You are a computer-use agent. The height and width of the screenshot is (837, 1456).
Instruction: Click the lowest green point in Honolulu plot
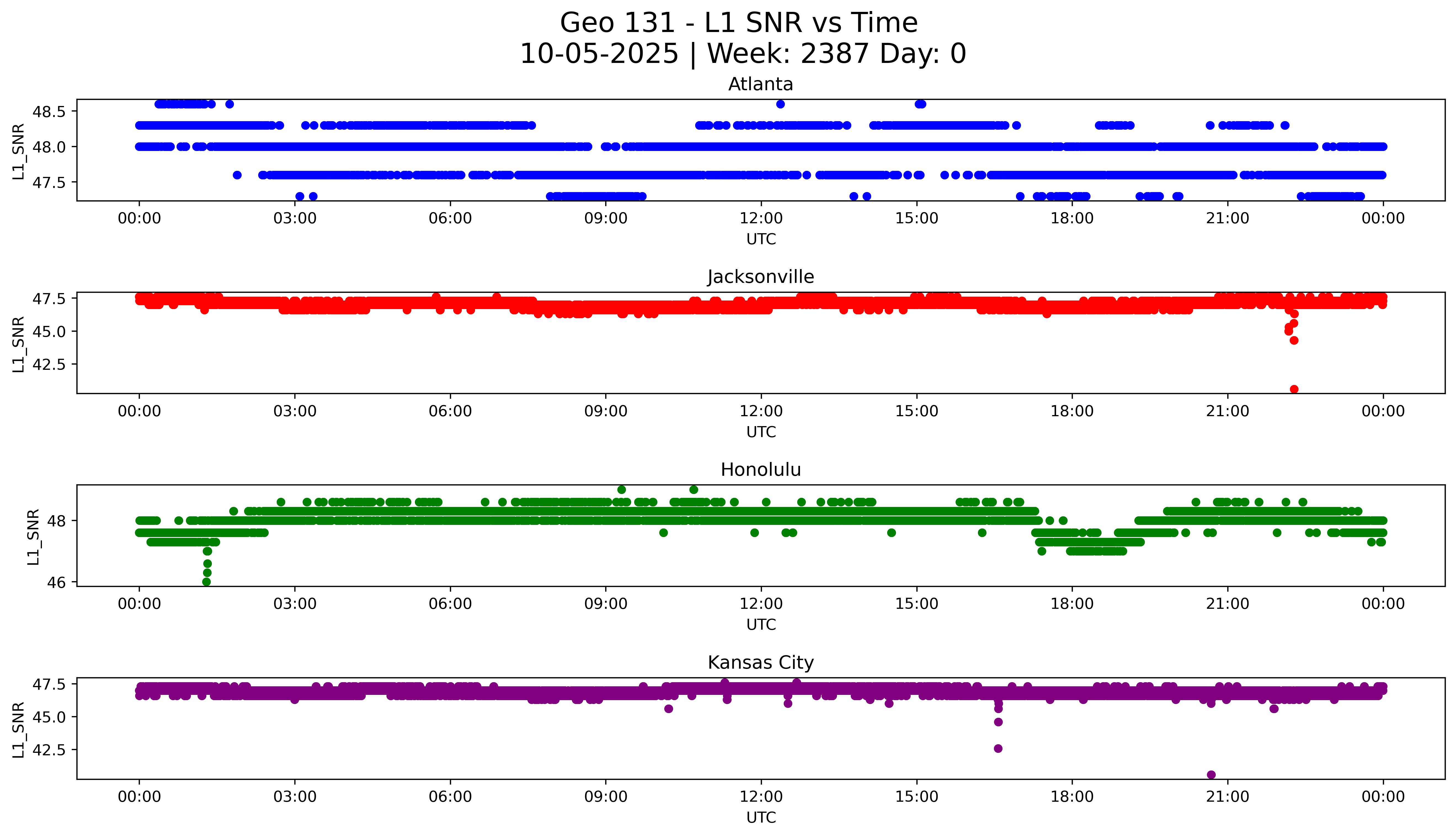click(x=207, y=582)
